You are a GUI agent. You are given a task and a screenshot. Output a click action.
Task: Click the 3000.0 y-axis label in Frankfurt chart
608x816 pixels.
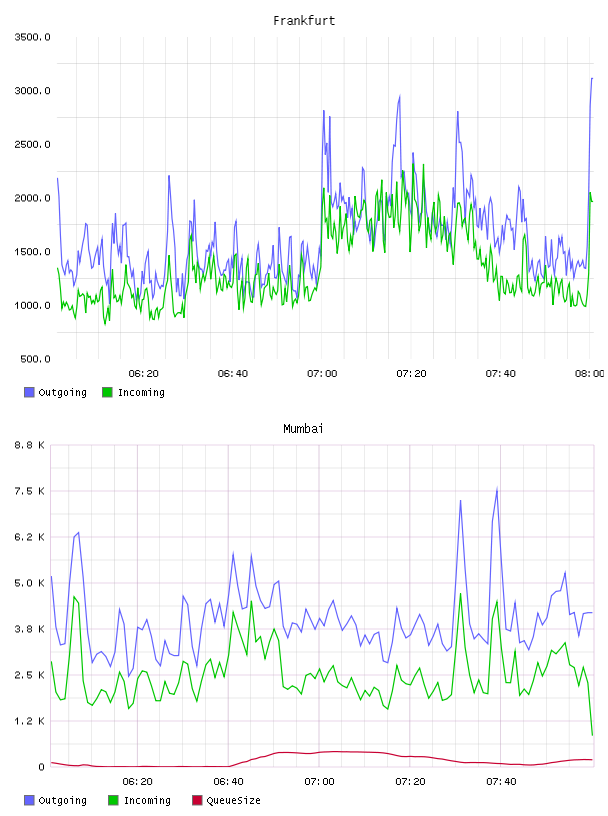pyautogui.click(x=32, y=91)
